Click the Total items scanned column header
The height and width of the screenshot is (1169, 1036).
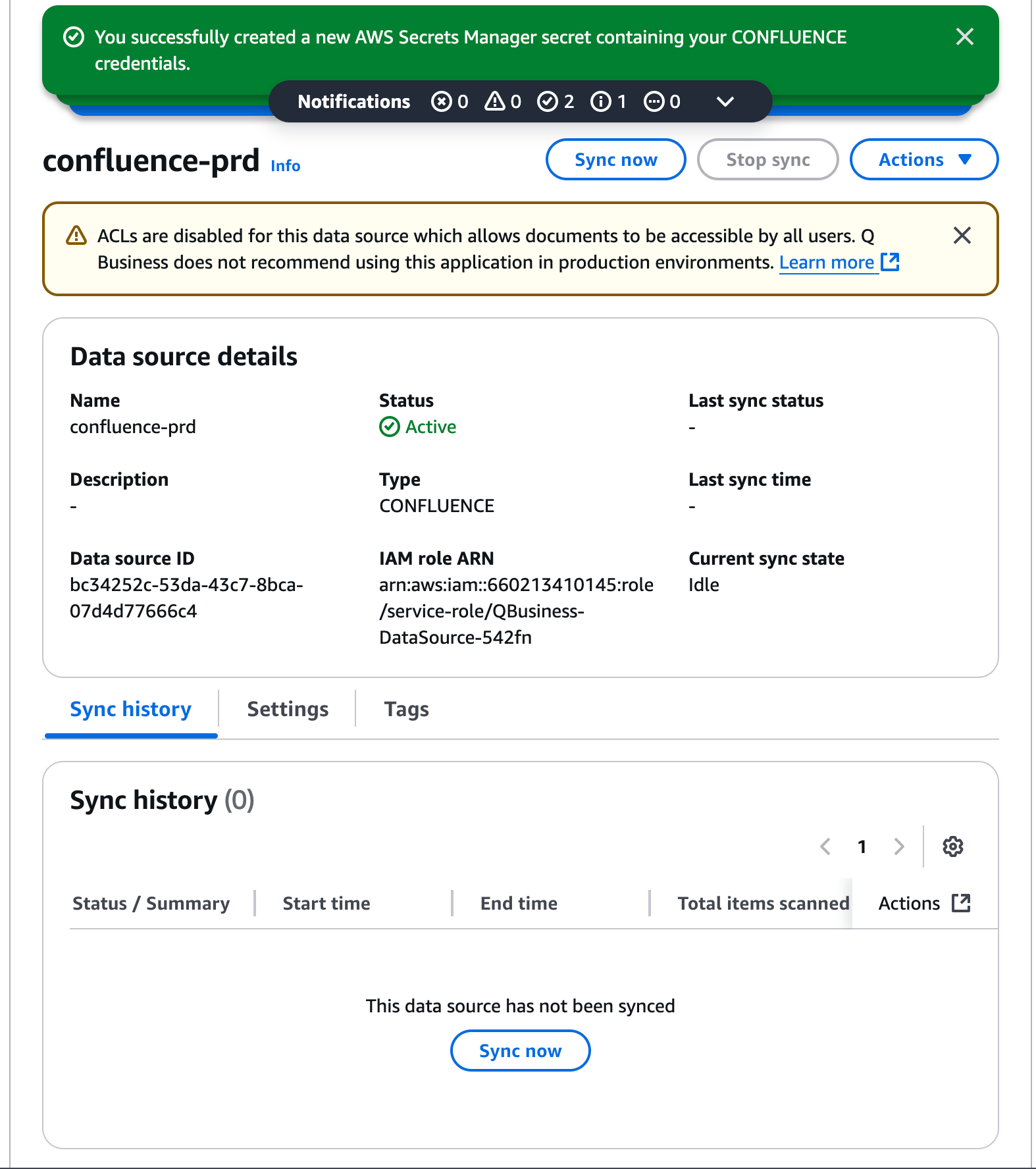(x=764, y=904)
